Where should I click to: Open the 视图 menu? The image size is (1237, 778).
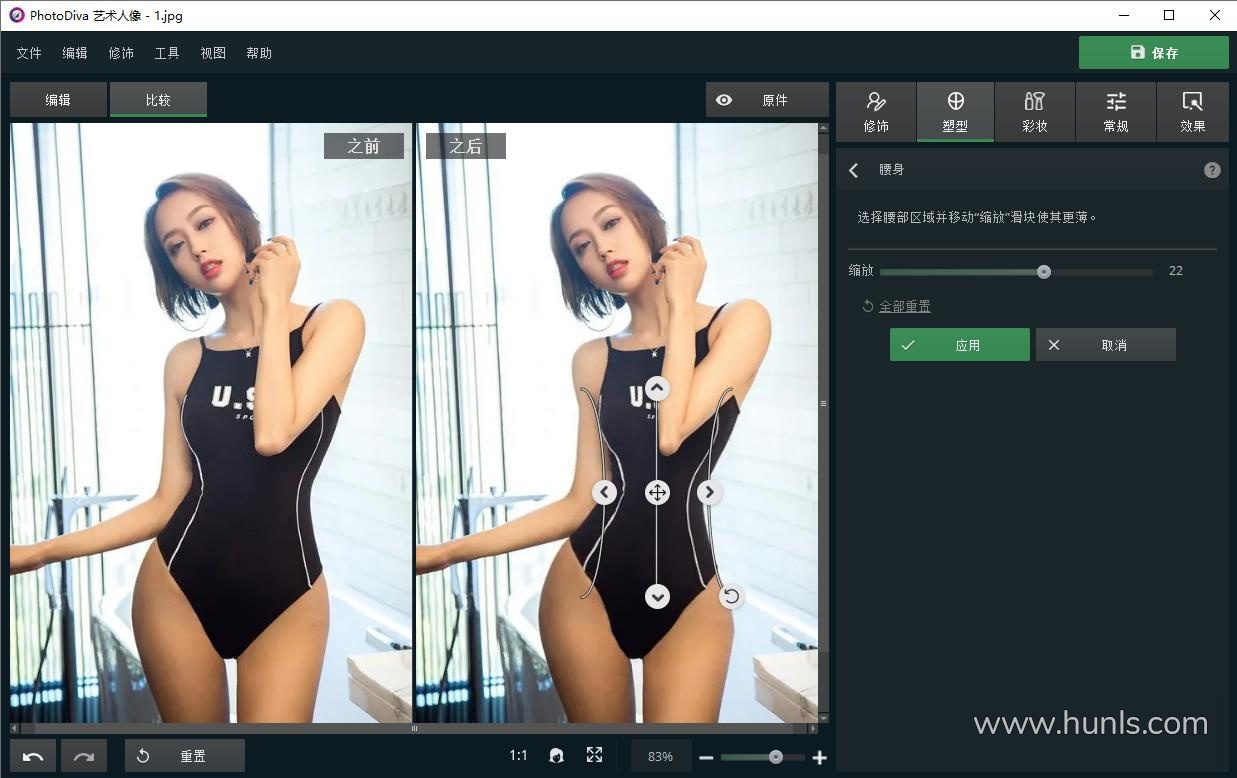click(x=213, y=53)
